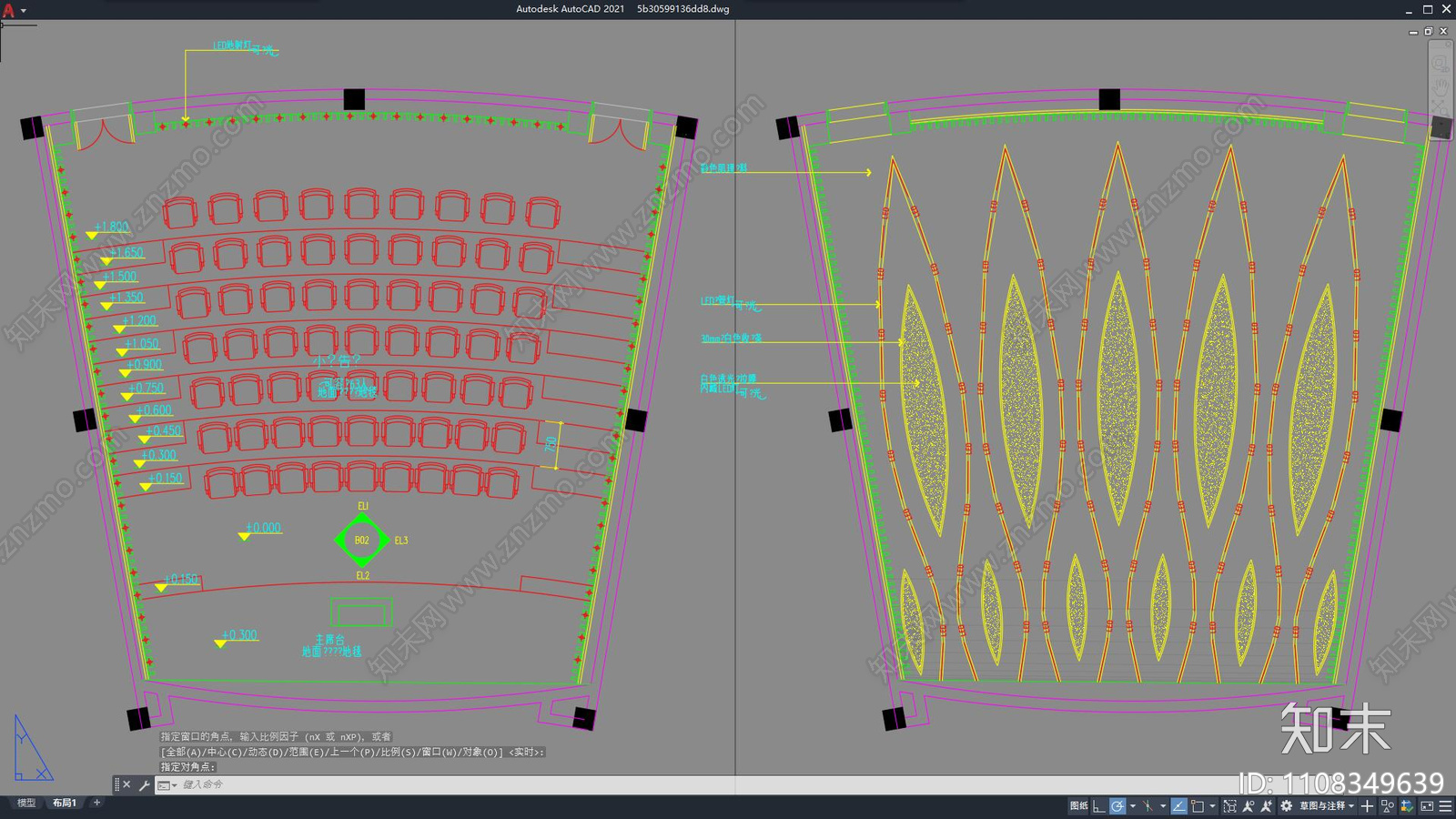Click the auto-scale annotation lightning icon

(x=1266, y=805)
